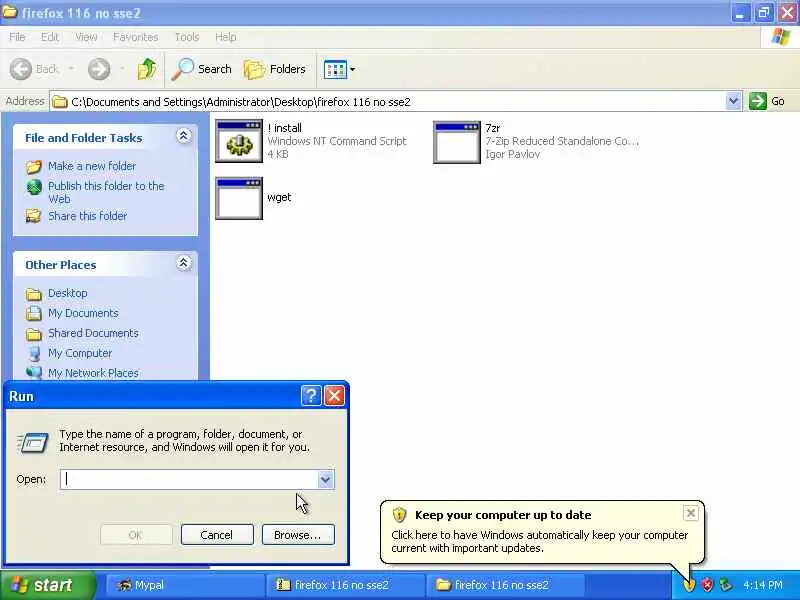Go up one folder level
The height and width of the screenshot is (600, 800).
pyautogui.click(x=147, y=69)
